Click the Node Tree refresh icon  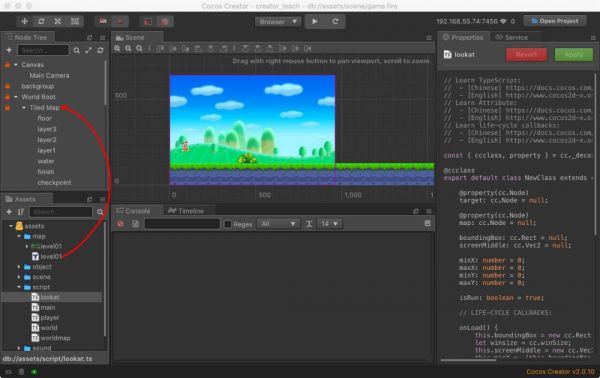pos(100,50)
